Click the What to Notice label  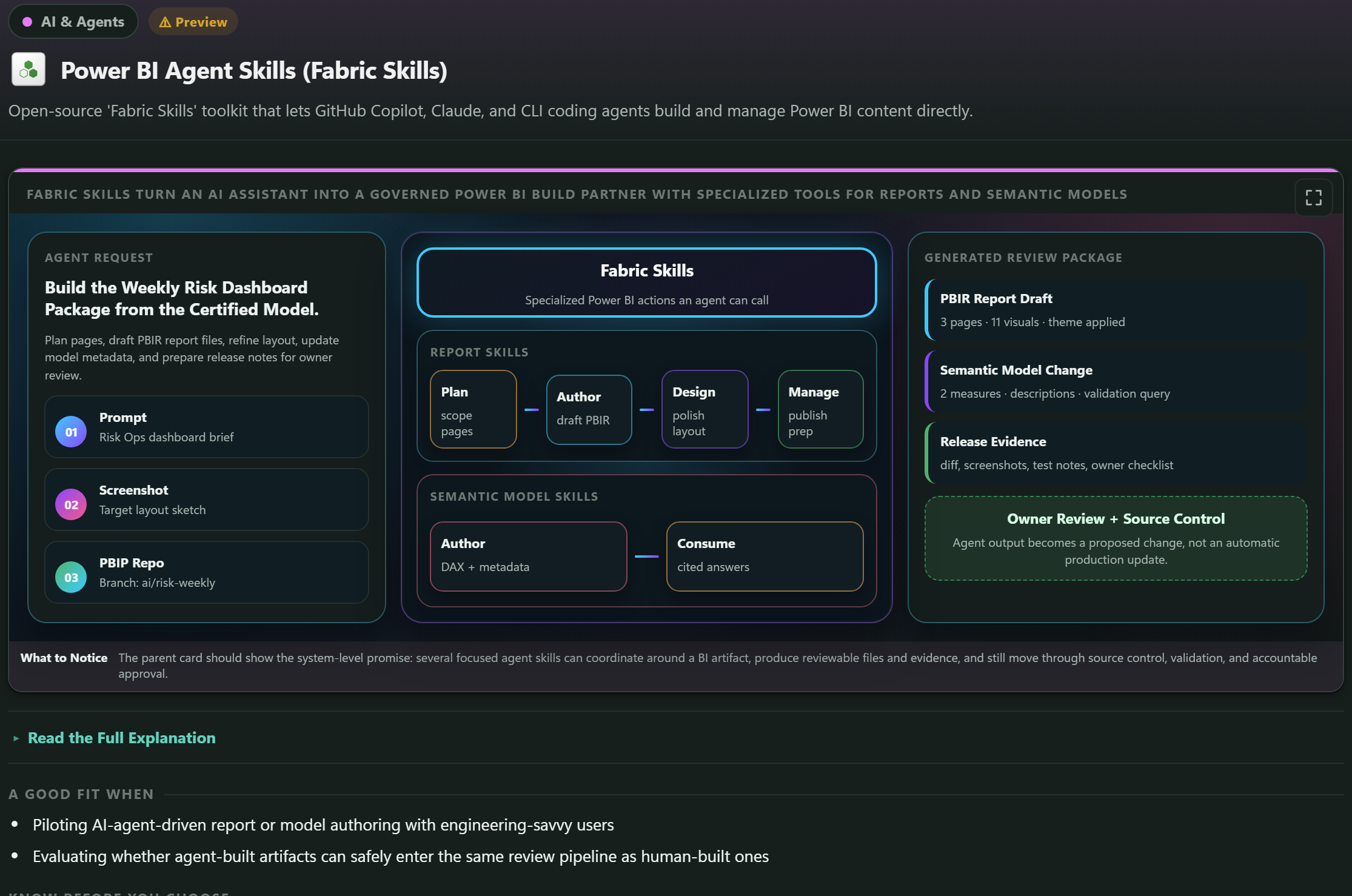(x=64, y=658)
